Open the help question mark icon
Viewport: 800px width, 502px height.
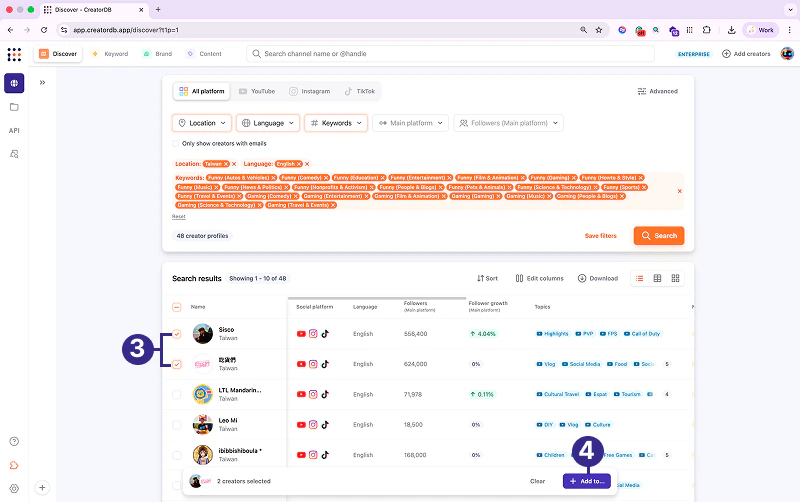(14, 441)
